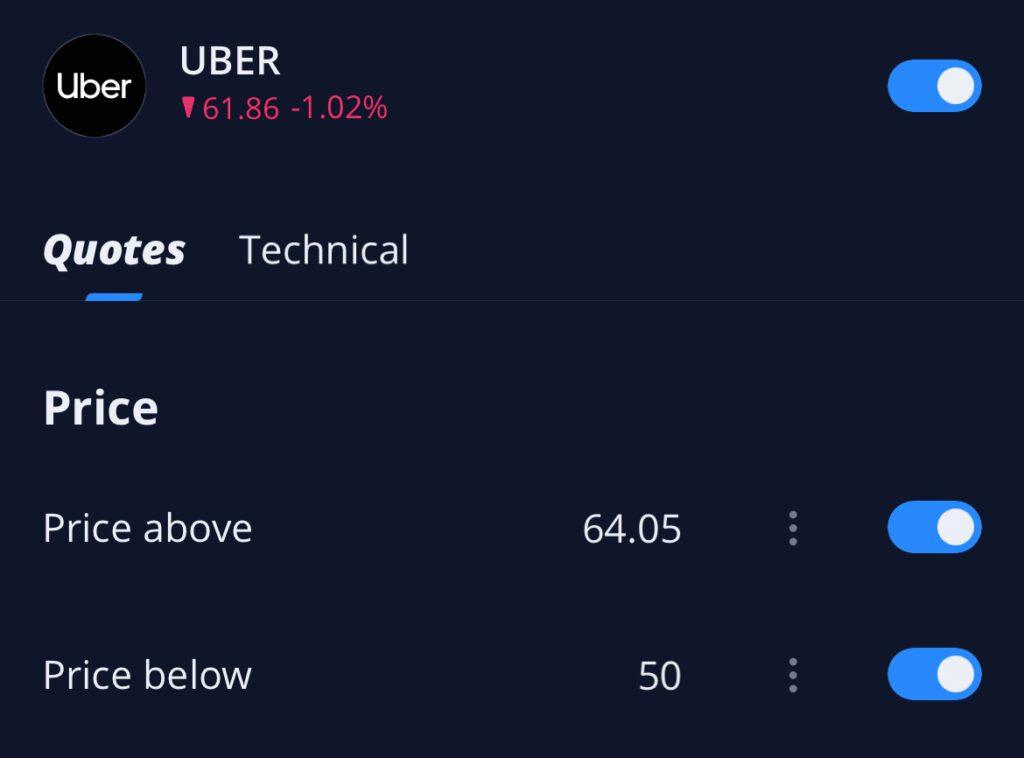Click the Uber wordmark inside the black circle

click(x=94, y=87)
